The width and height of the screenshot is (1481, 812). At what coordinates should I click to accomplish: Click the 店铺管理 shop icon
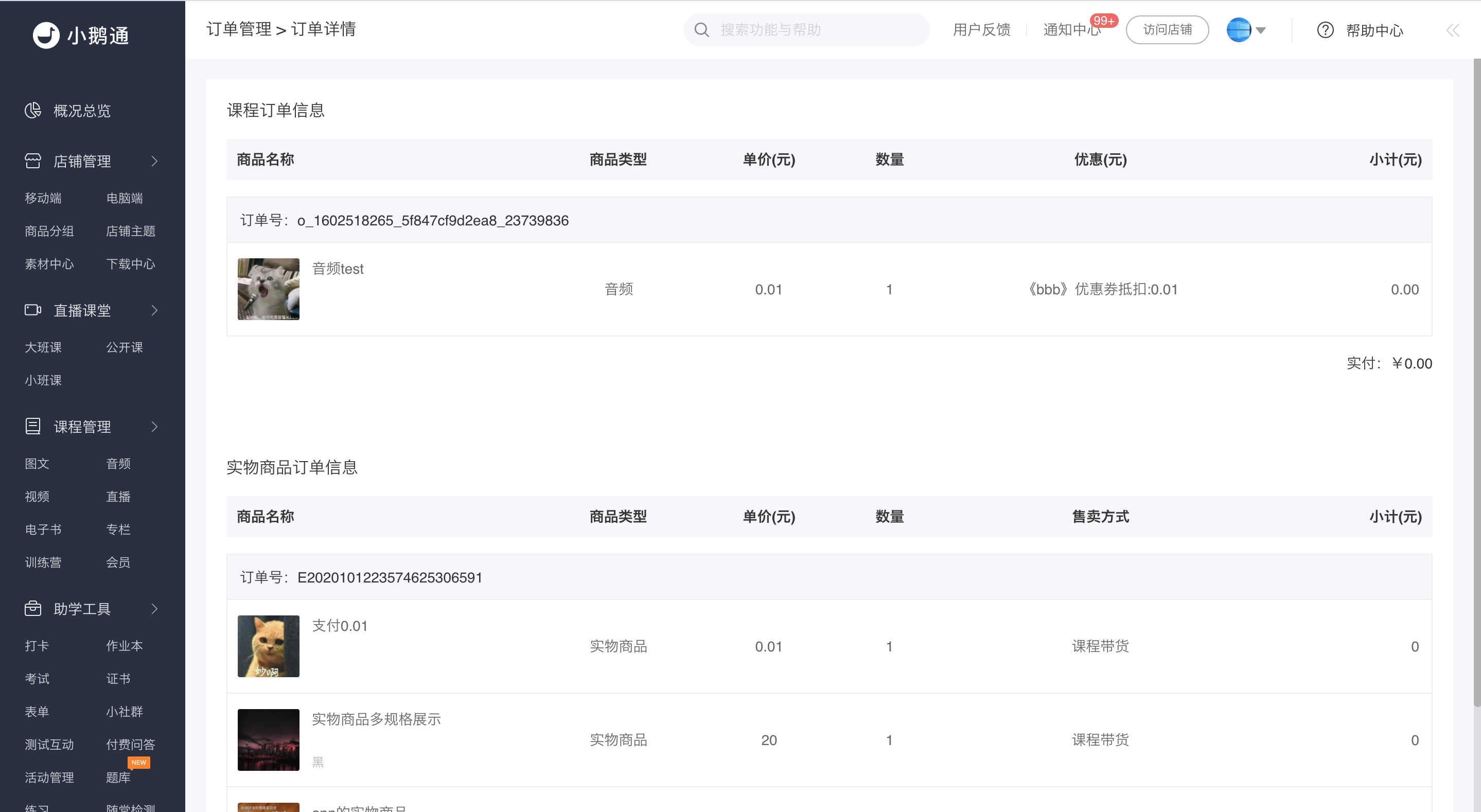[33, 161]
